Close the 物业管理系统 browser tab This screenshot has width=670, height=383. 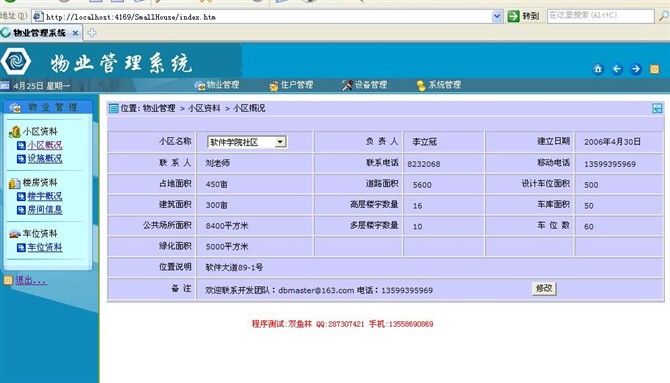75,33
